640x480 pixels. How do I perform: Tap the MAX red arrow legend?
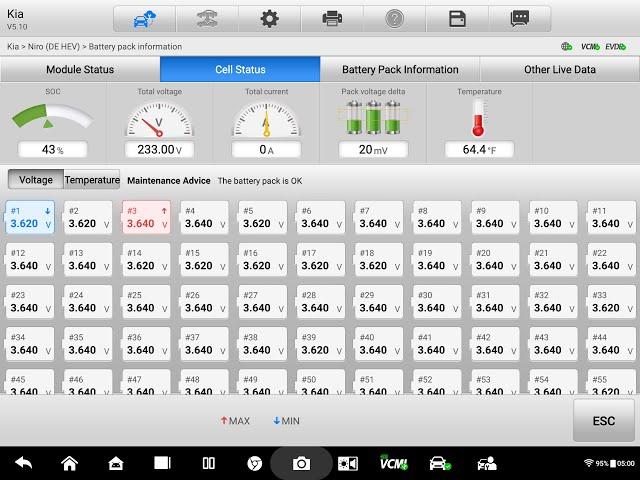pyautogui.click(x=235, y=421)
